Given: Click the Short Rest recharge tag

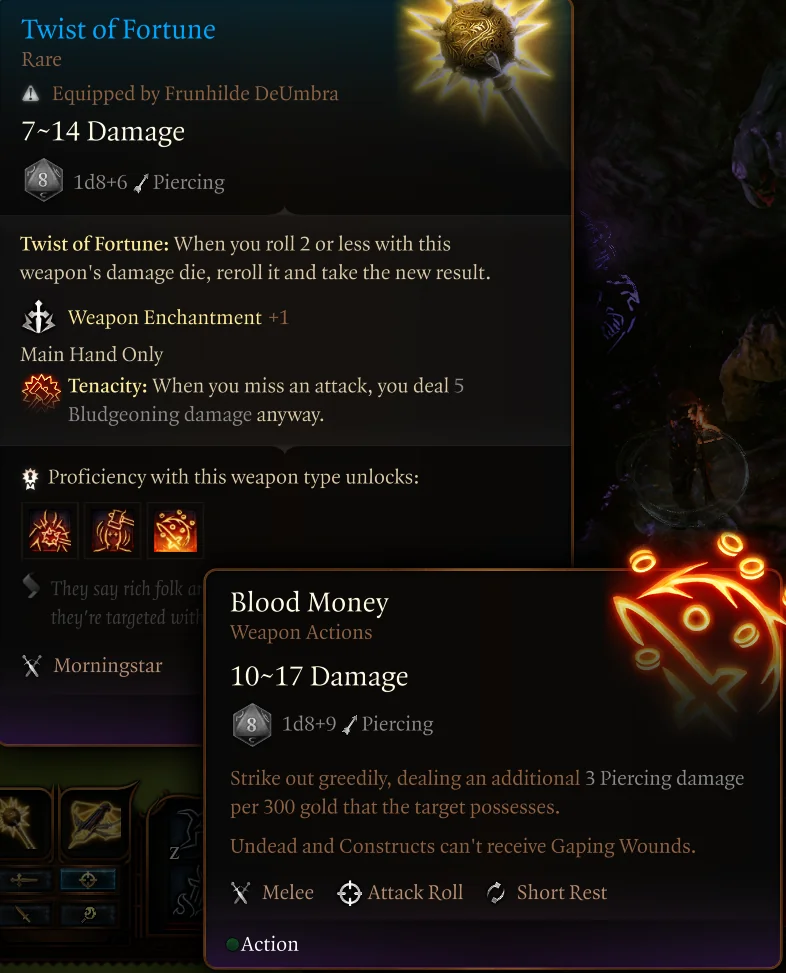Looking at the screenshot, I should click(547, 892).
